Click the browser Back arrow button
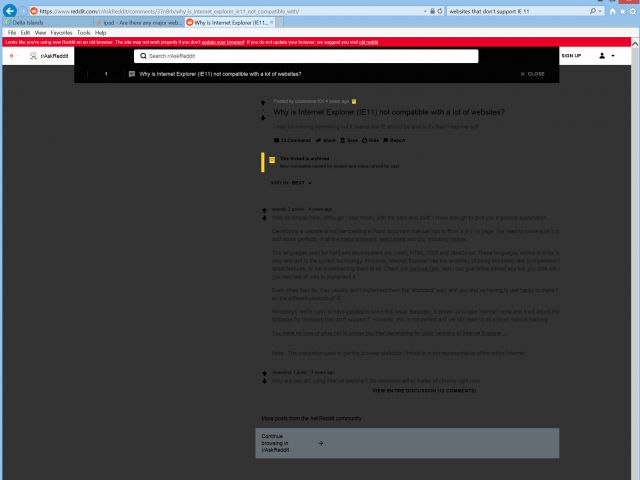The width and height of the screenshot is (640, 480). [x=10, y=11]
